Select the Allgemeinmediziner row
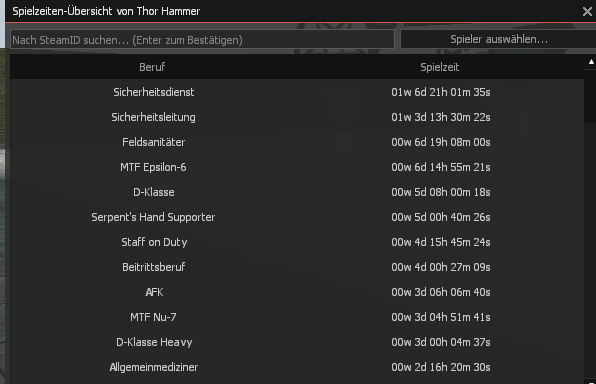Screen dimensions: 596x384 tap(297, 367)
